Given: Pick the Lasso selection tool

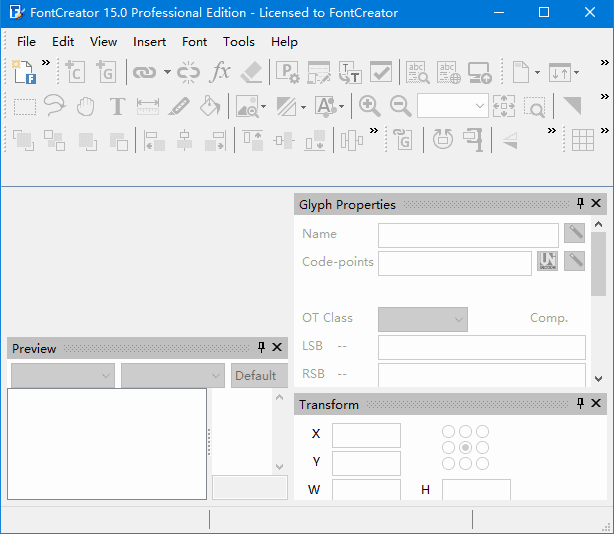Looking at the screenshot, I should pyautogui.click(x=54, y=105).
